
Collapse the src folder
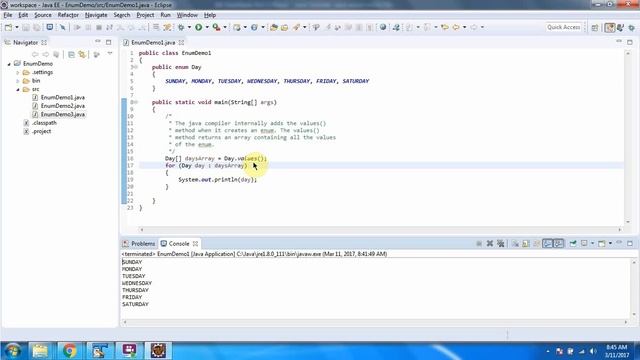click(x=18, y=89)
